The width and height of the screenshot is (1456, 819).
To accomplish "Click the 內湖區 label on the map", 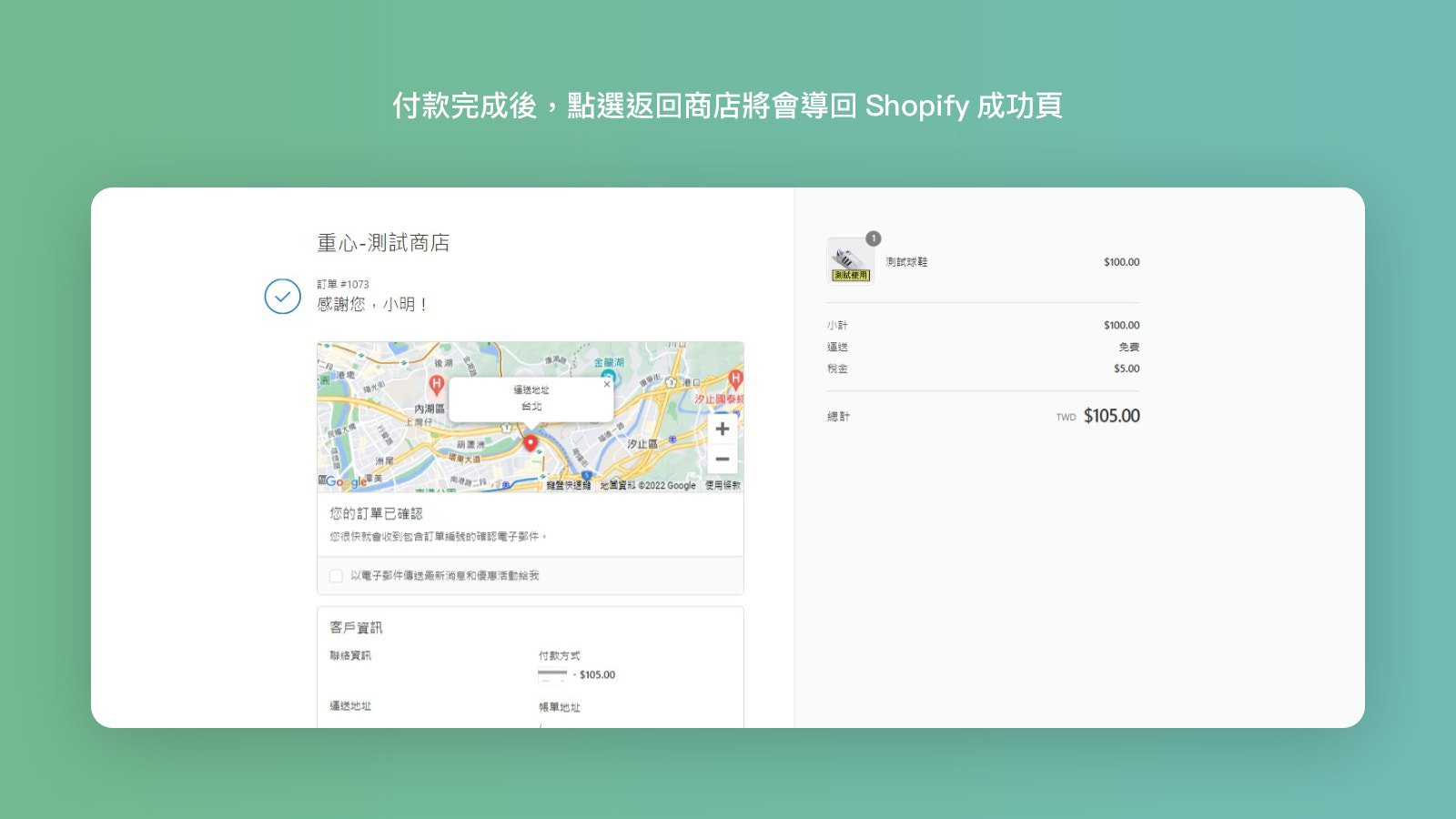I will coord(430,409).
